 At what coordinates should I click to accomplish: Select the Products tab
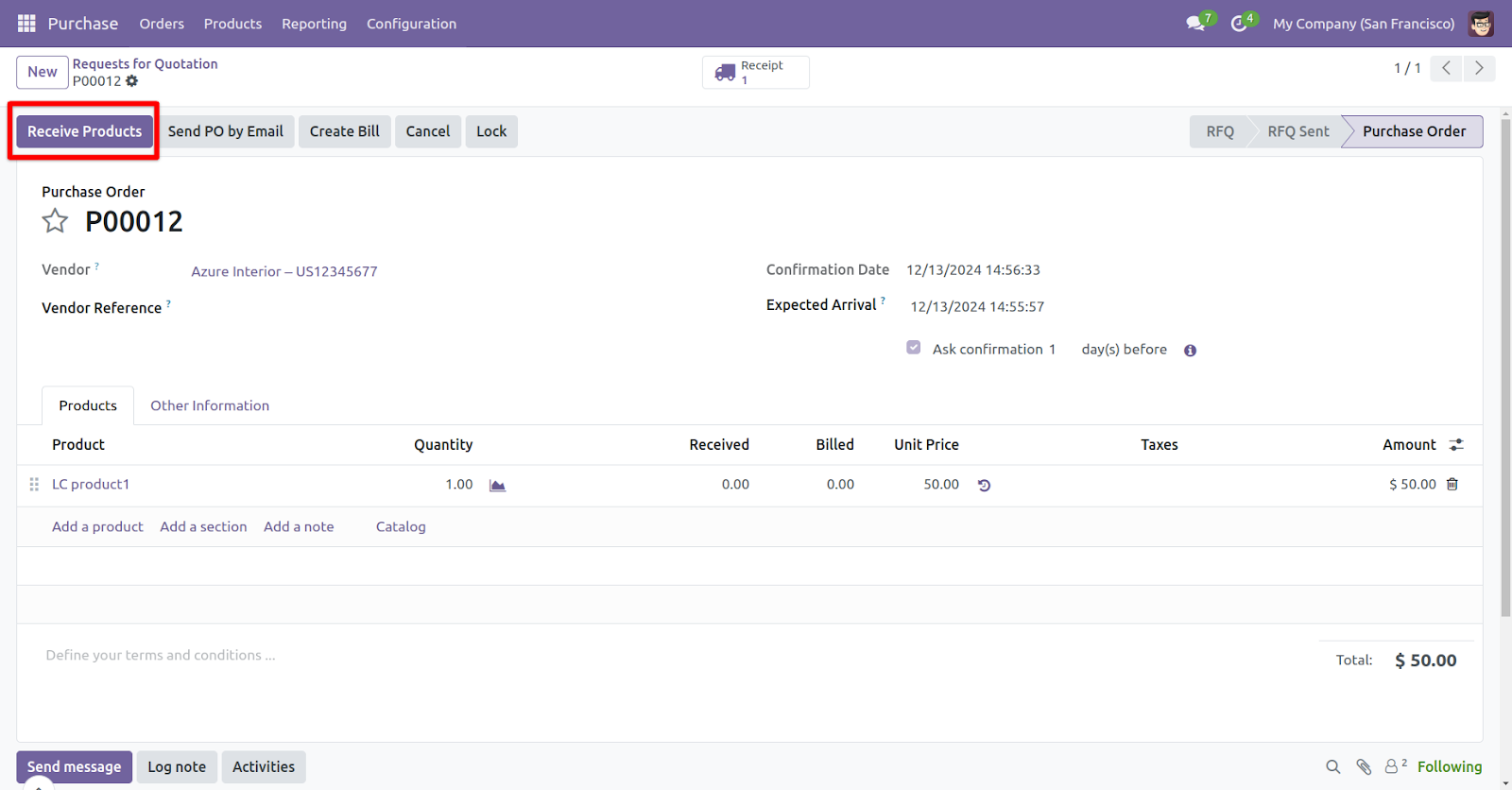[88, 405]
